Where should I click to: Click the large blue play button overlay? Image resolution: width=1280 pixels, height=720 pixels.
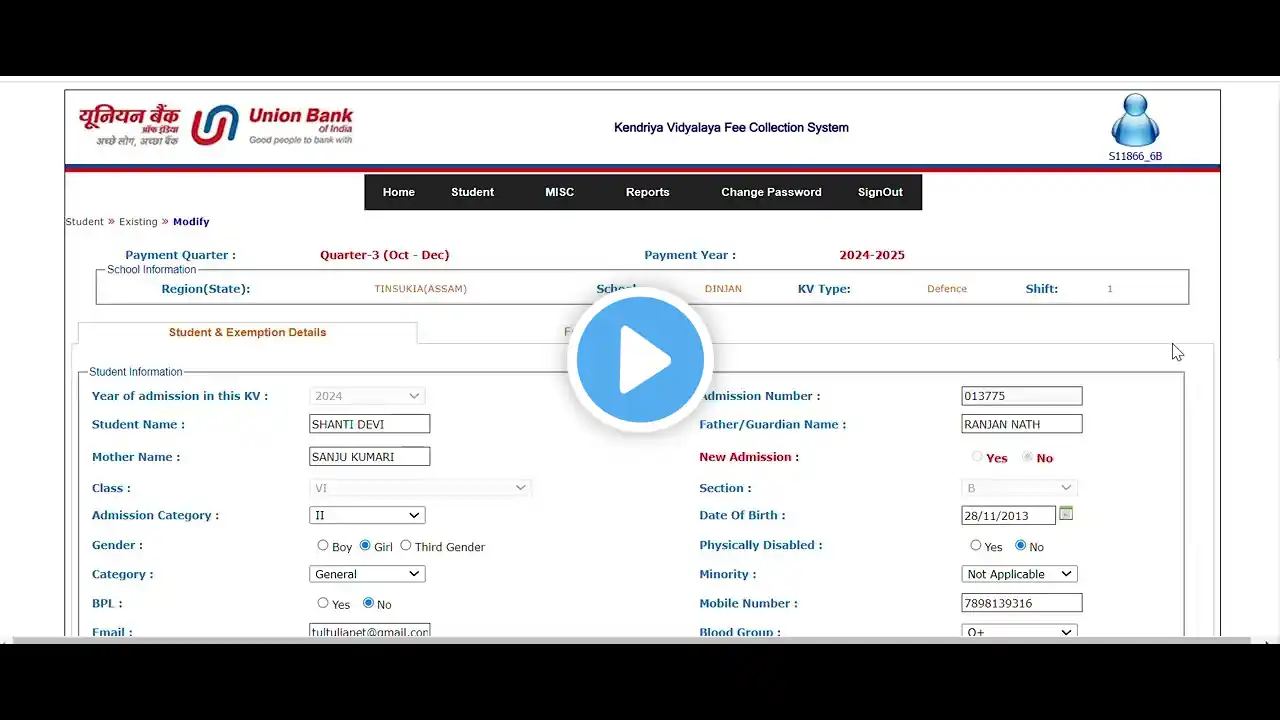point(640,359)
